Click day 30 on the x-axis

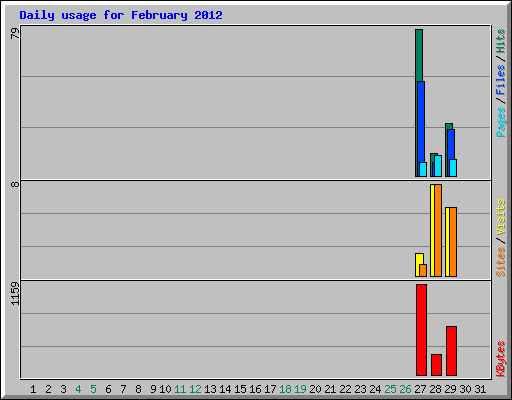coord(465,389)
